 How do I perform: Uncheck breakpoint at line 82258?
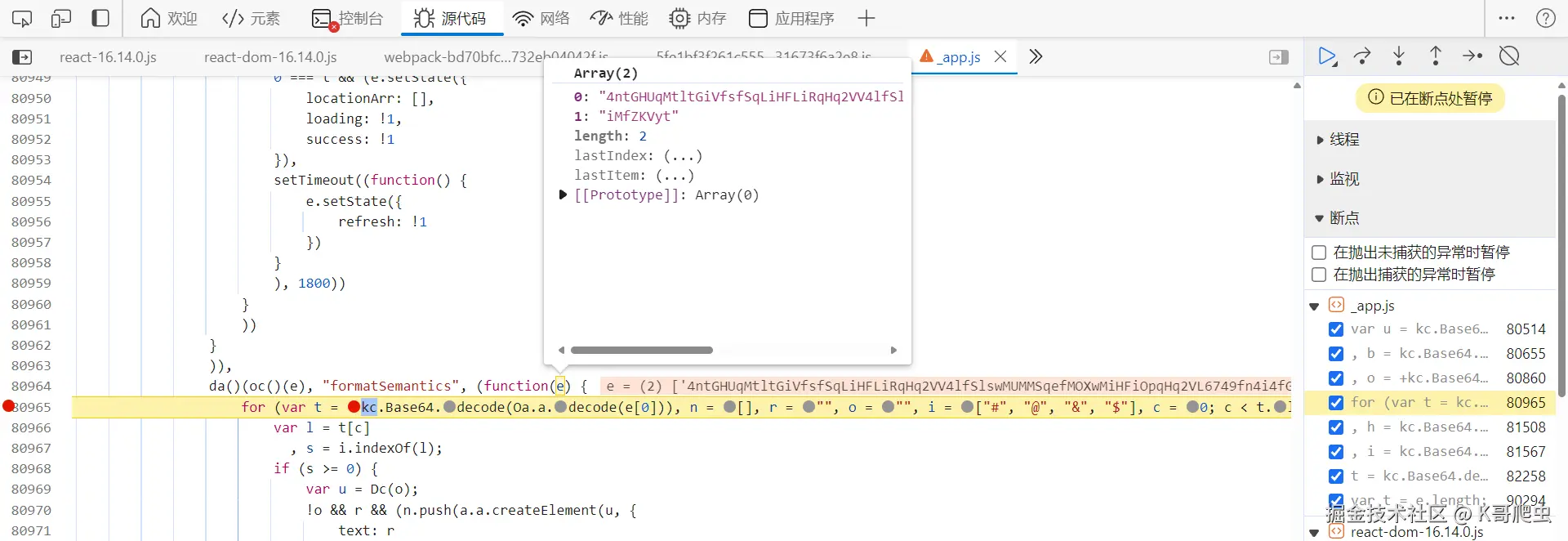click(x=1336, y=476)
